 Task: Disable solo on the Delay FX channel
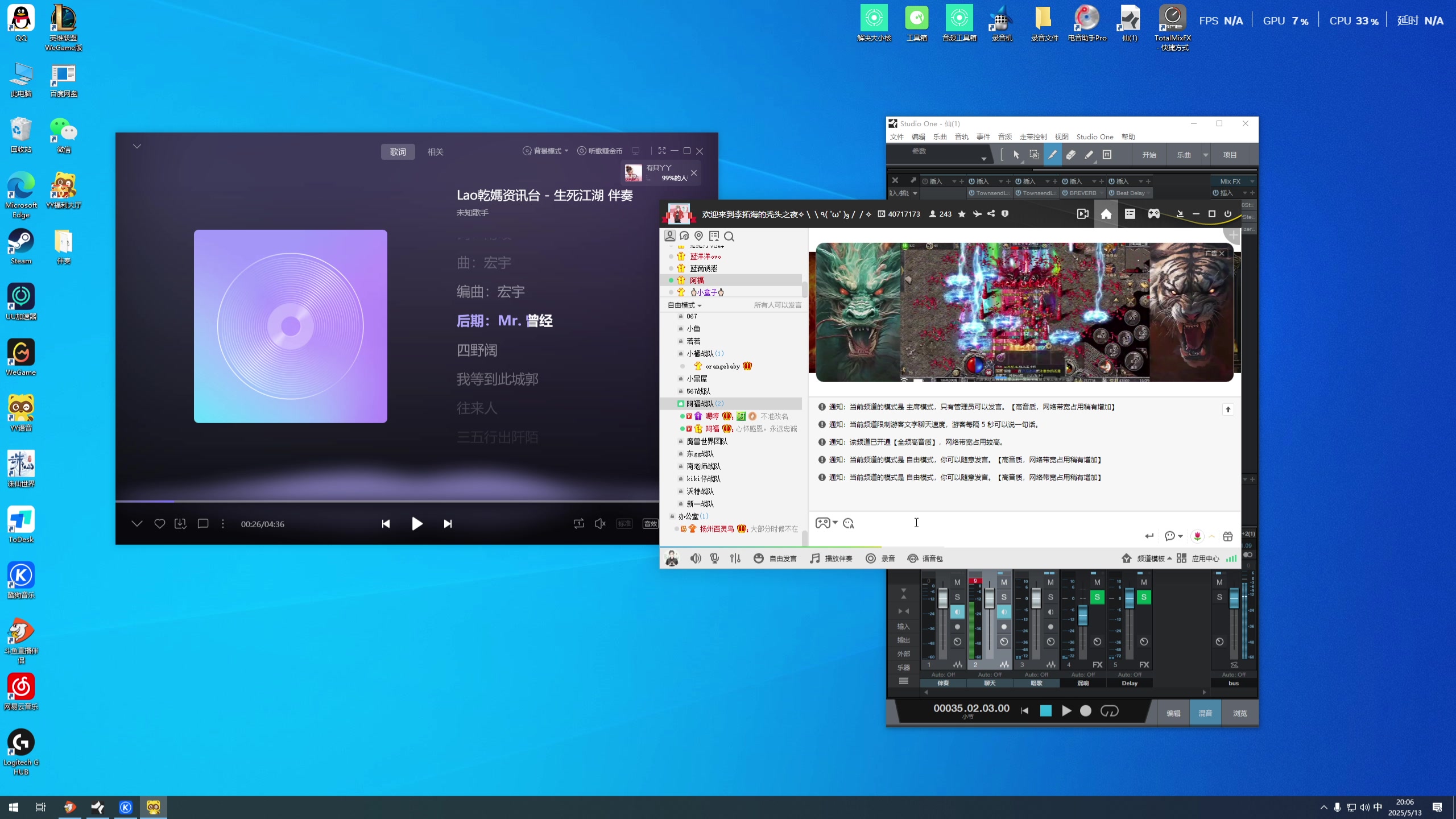[1144, 597]
